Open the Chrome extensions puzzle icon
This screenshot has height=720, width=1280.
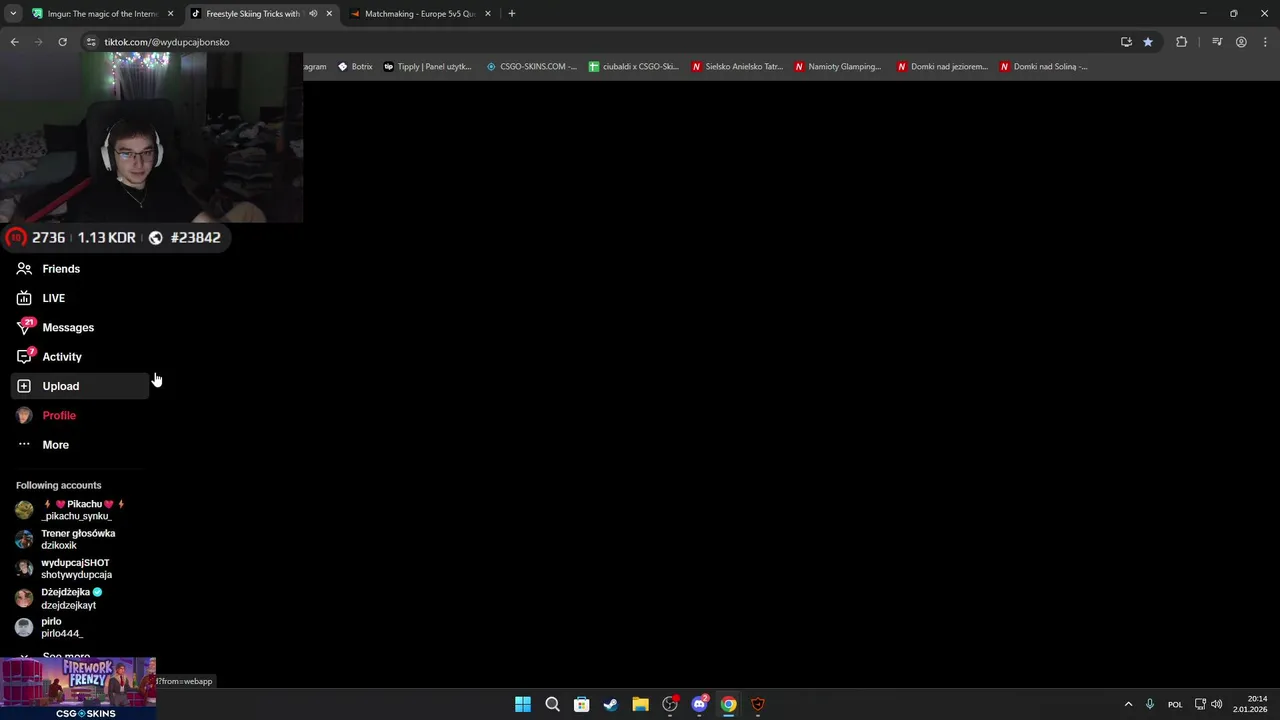[1181, 42]
